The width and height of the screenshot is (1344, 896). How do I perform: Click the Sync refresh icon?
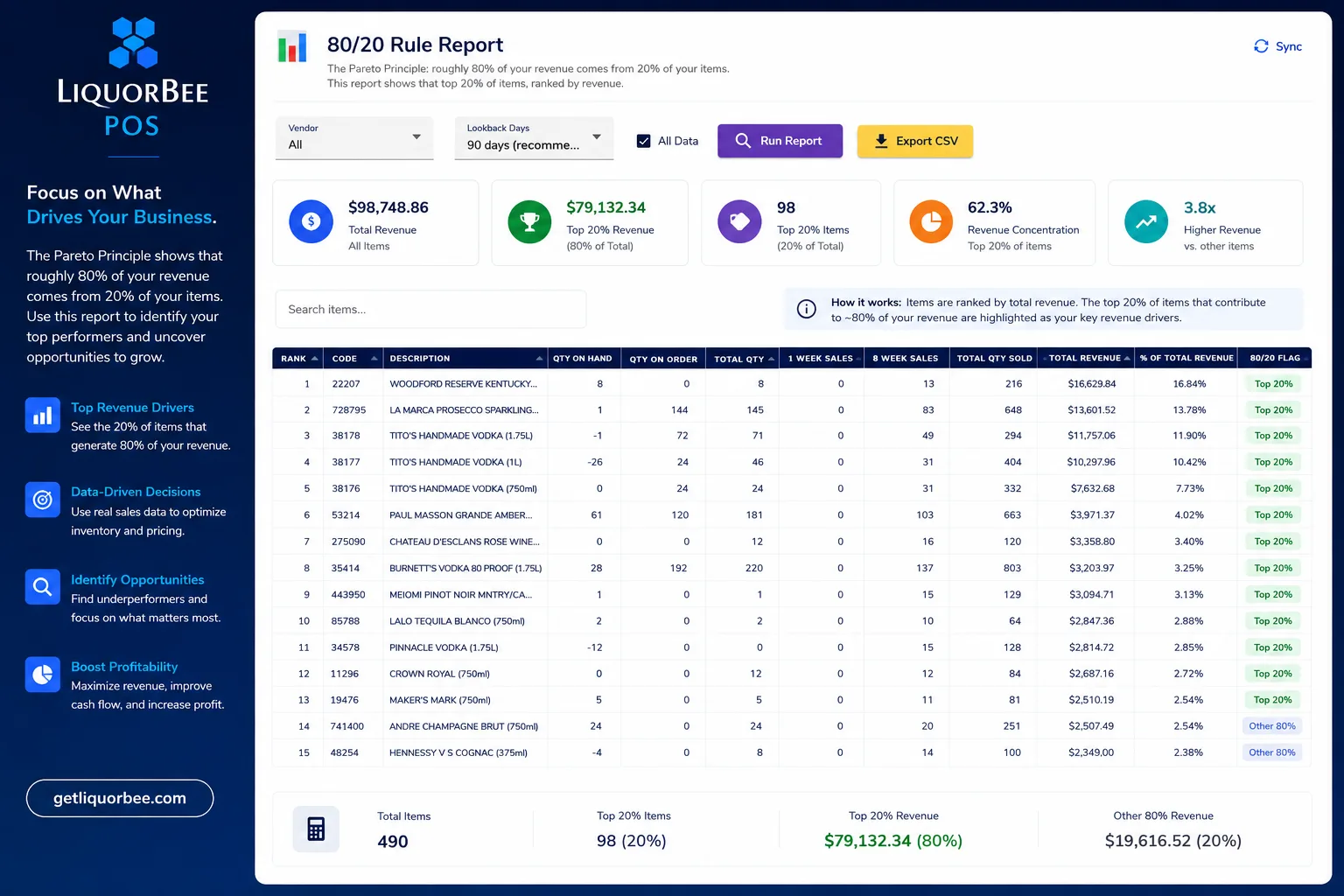(1261, 46)
